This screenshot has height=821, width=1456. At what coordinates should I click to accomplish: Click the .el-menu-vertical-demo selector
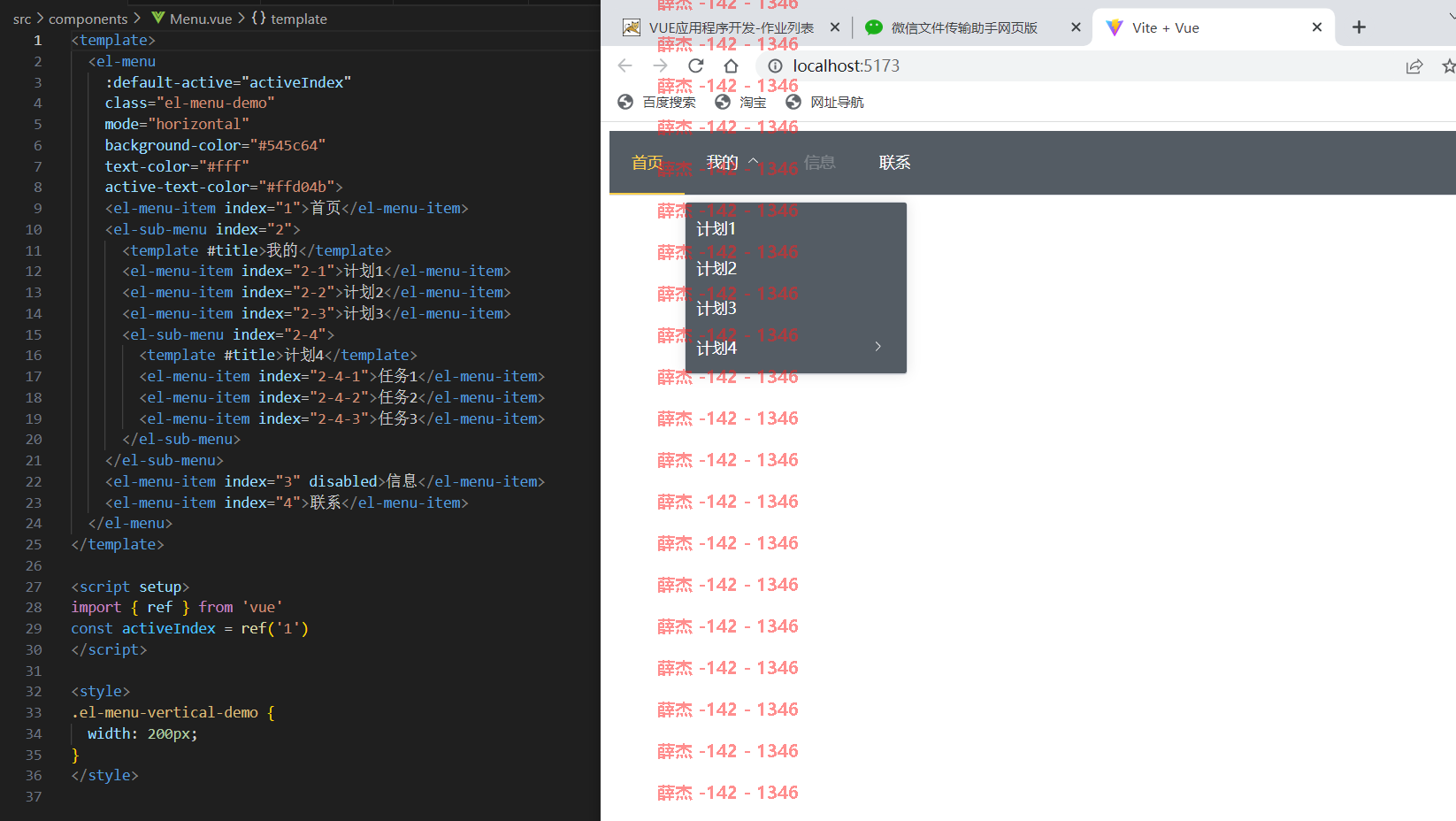(165, 712)
